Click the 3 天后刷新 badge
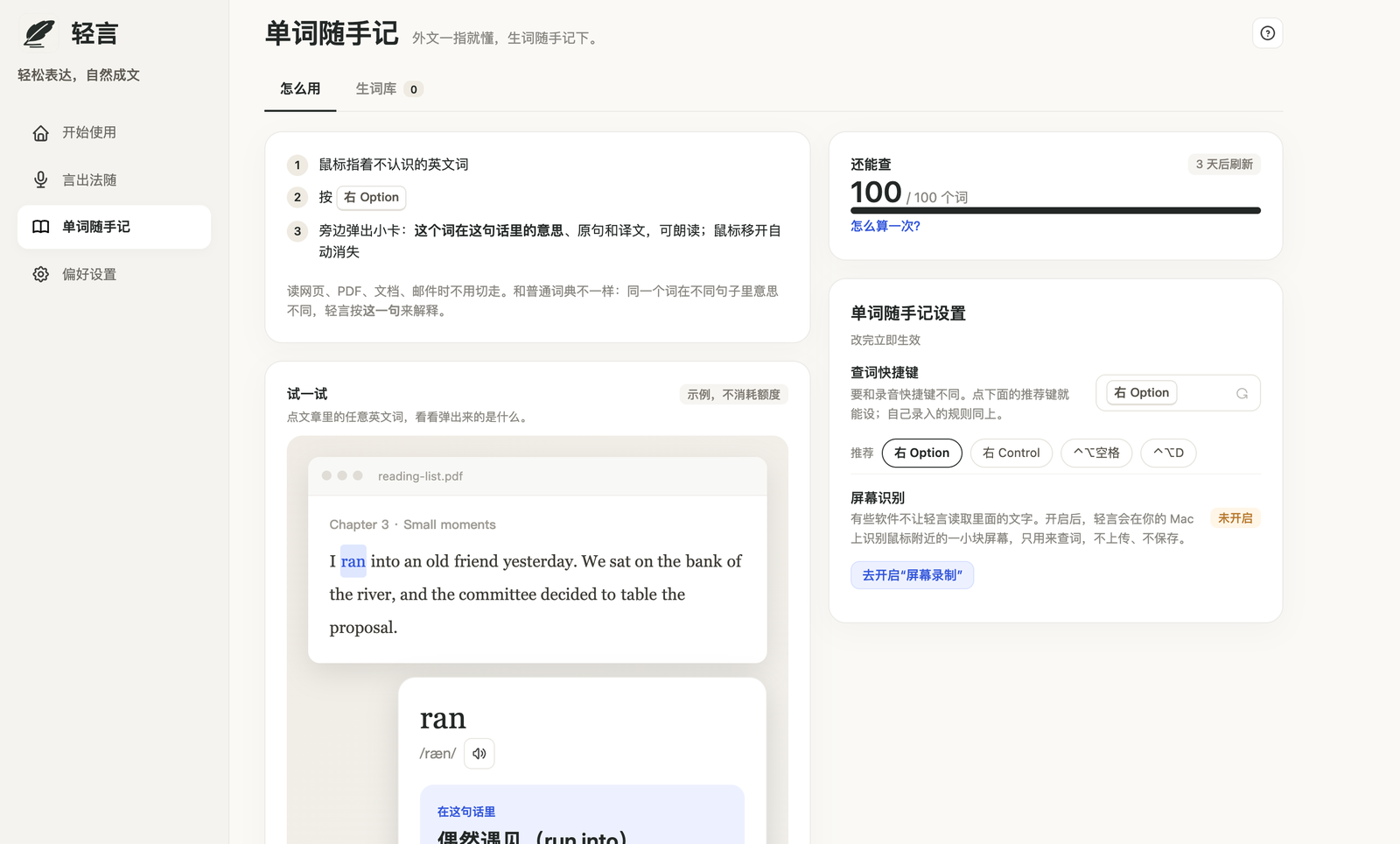Viewport: 1400px width, 844px height. click(1224, 165)
